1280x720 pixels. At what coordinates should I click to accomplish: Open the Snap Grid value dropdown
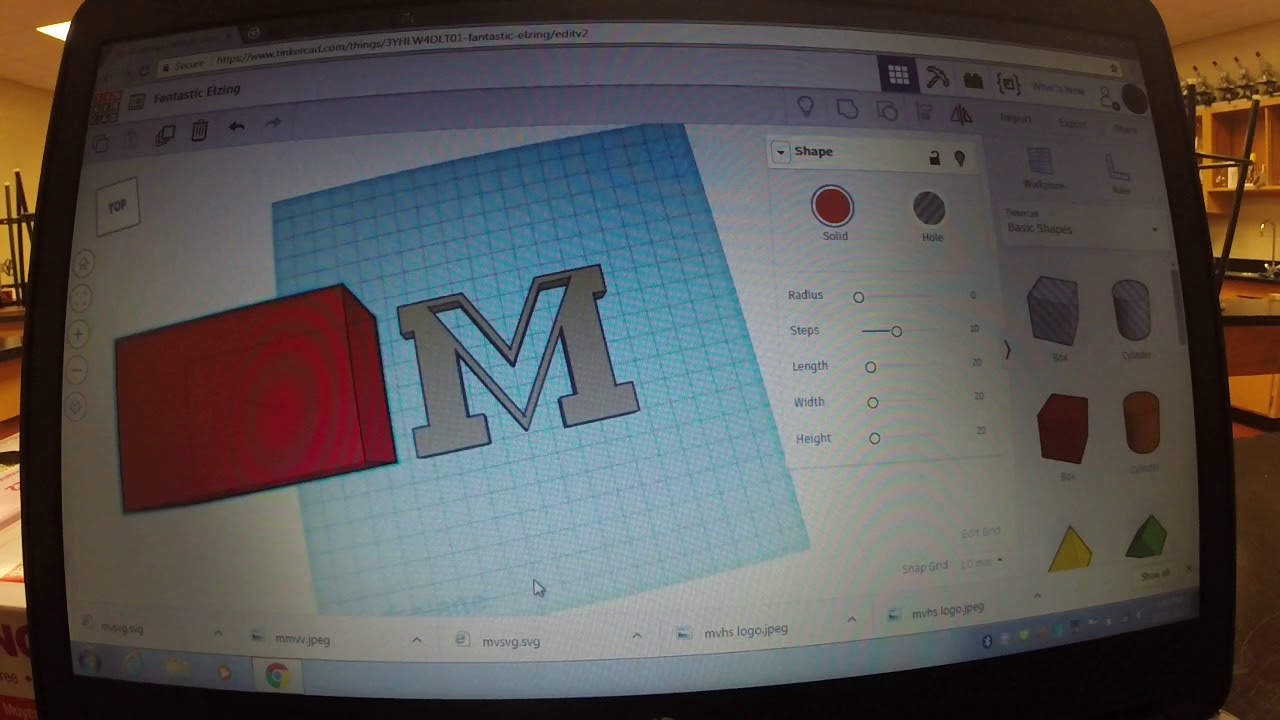click(x=981, y=563)
